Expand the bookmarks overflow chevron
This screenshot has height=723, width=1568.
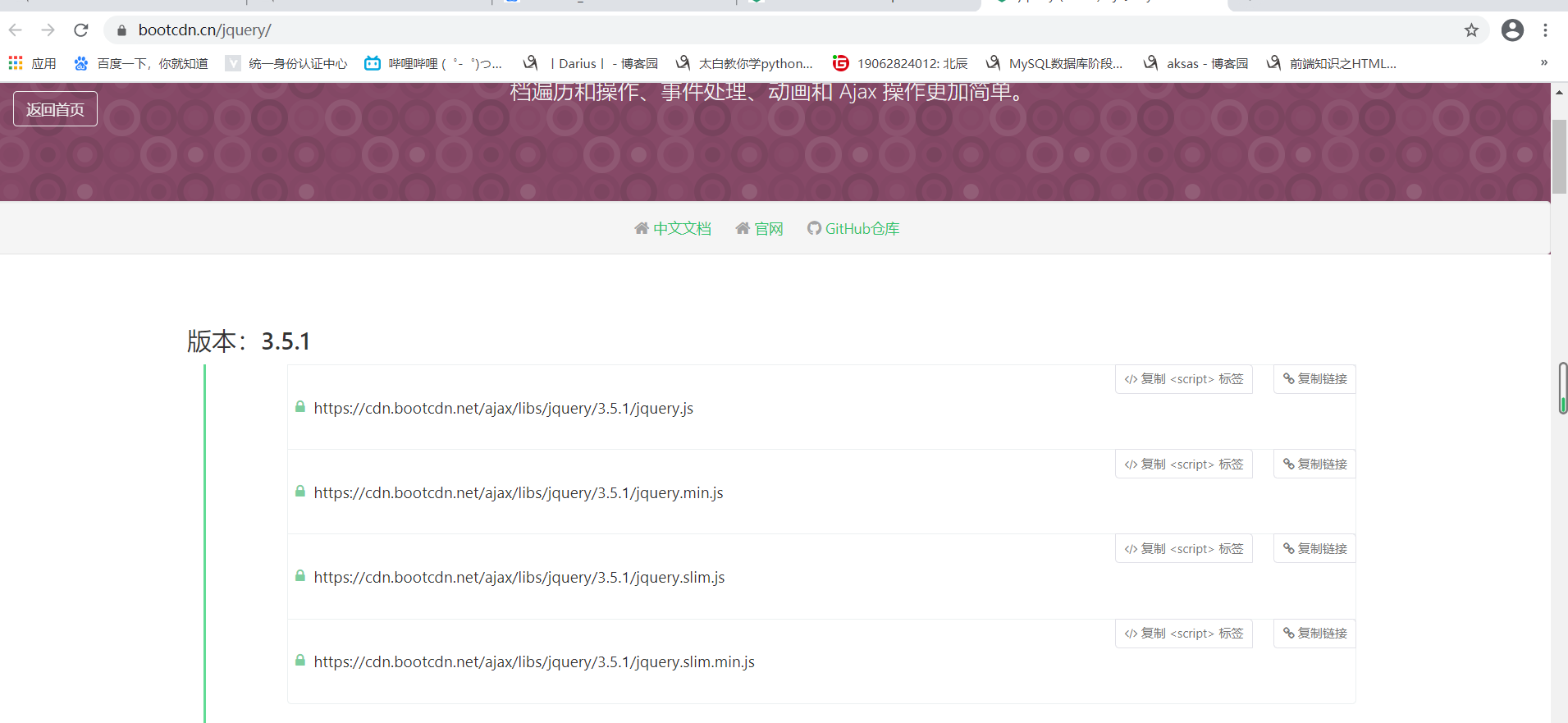pos(1543,62)
